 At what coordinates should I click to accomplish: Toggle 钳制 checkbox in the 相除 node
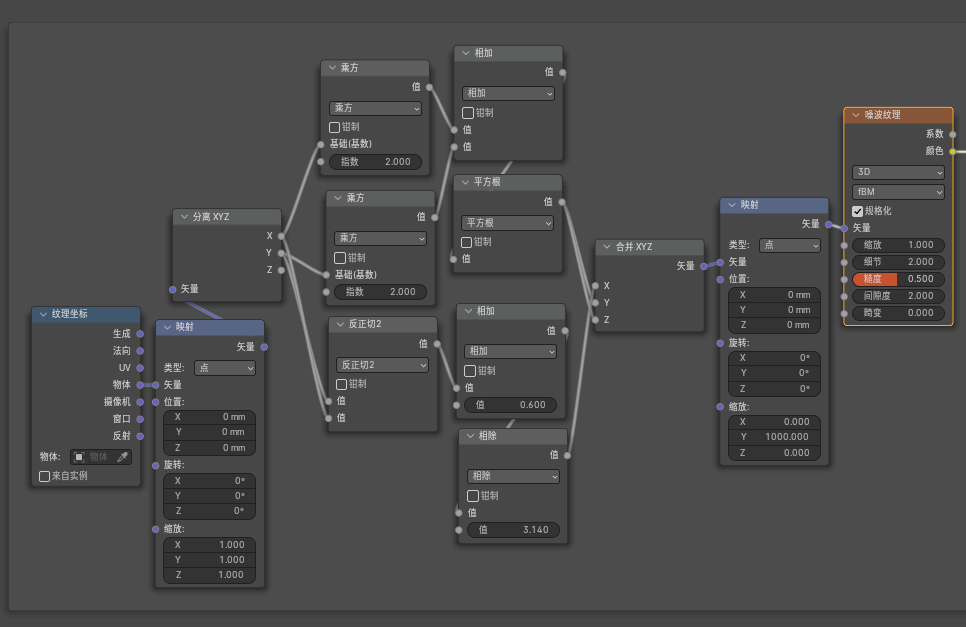click(473, 496)
